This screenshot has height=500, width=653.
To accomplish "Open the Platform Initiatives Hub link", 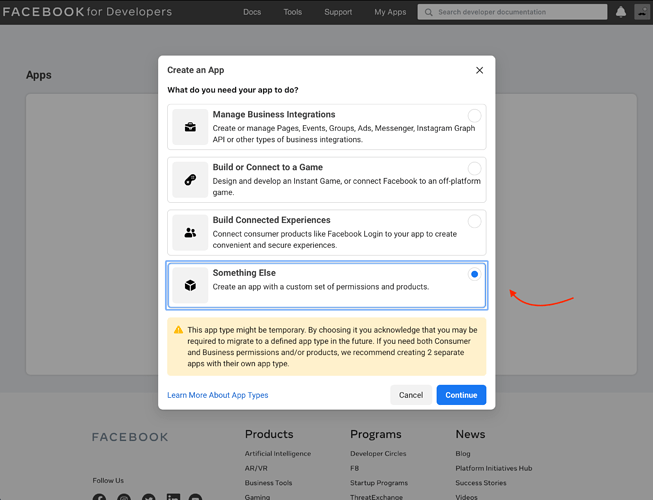I will [x=493, y=468].
